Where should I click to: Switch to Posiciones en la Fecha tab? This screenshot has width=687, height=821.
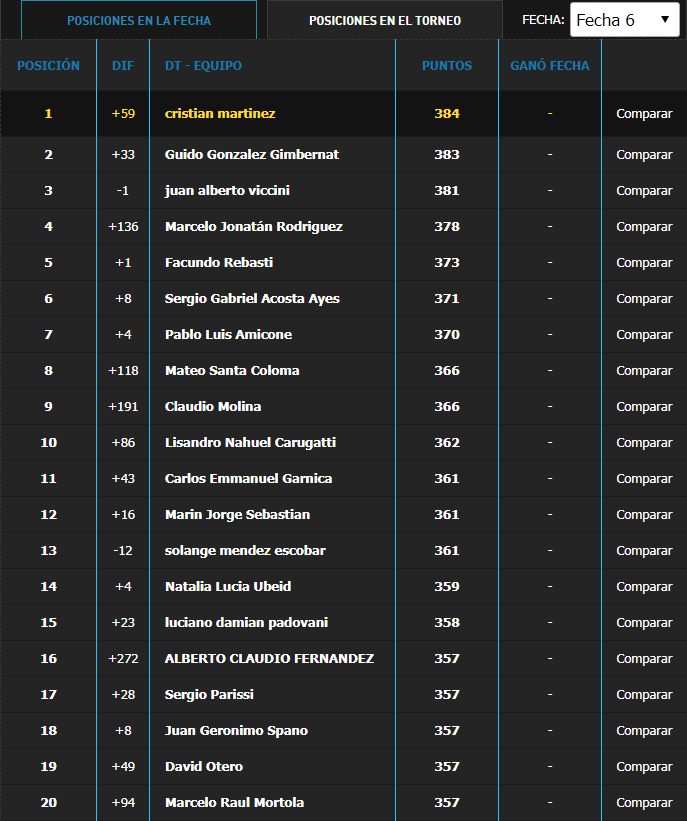pyautogui.click(x=139, y=20)
